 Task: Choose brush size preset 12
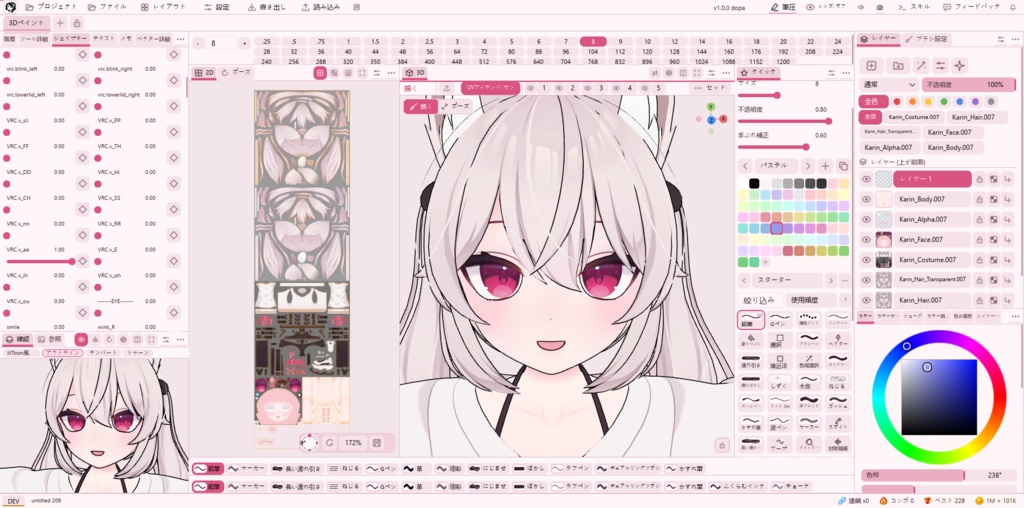pyautogui.click(x=674, y=41)
